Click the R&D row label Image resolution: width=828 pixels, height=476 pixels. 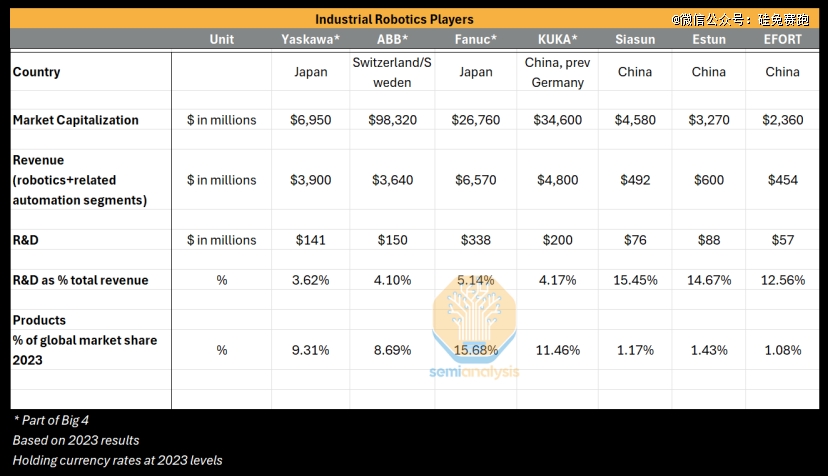coord(25,240)
